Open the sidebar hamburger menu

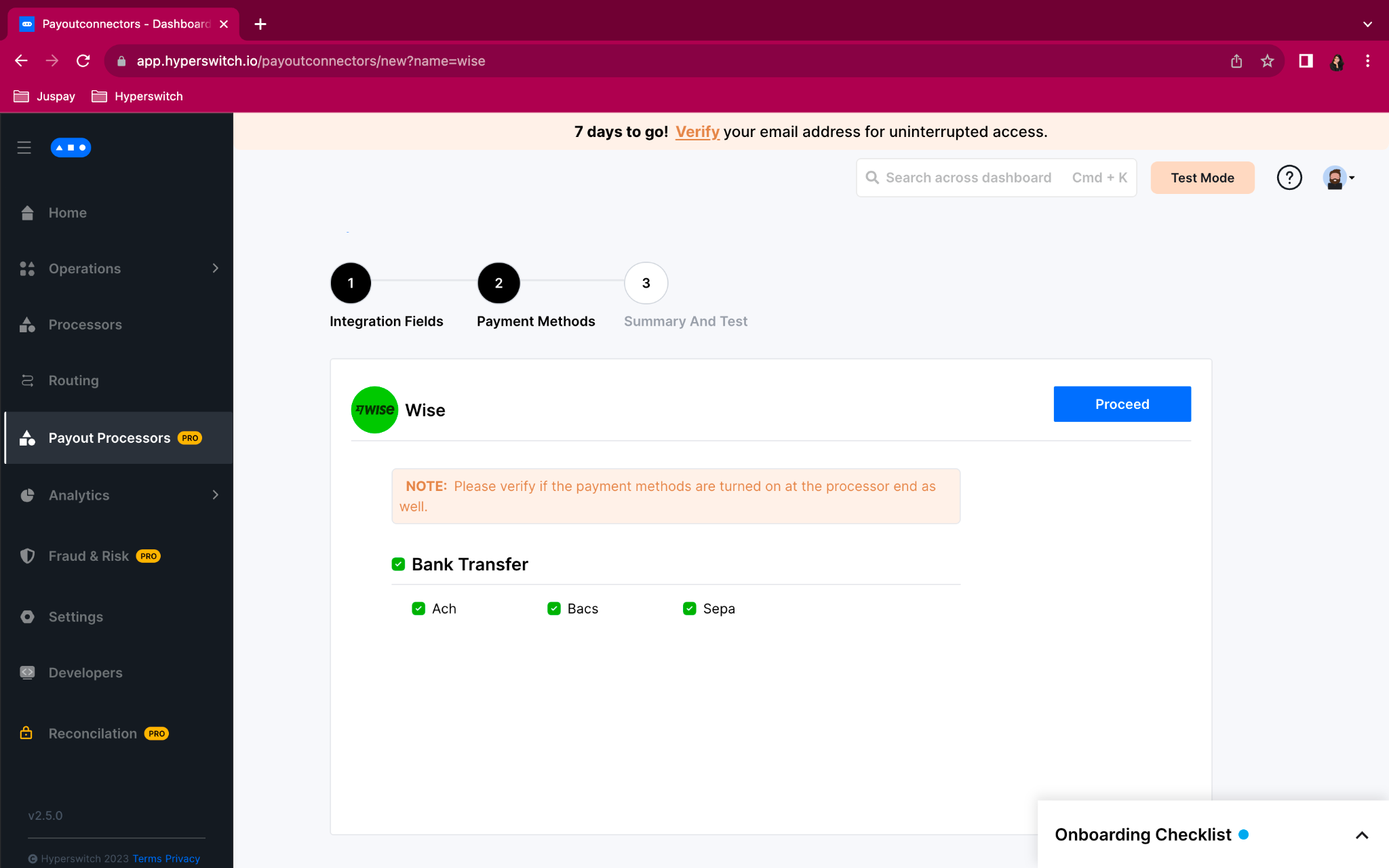pyautogui.click(x=24, y=147)
